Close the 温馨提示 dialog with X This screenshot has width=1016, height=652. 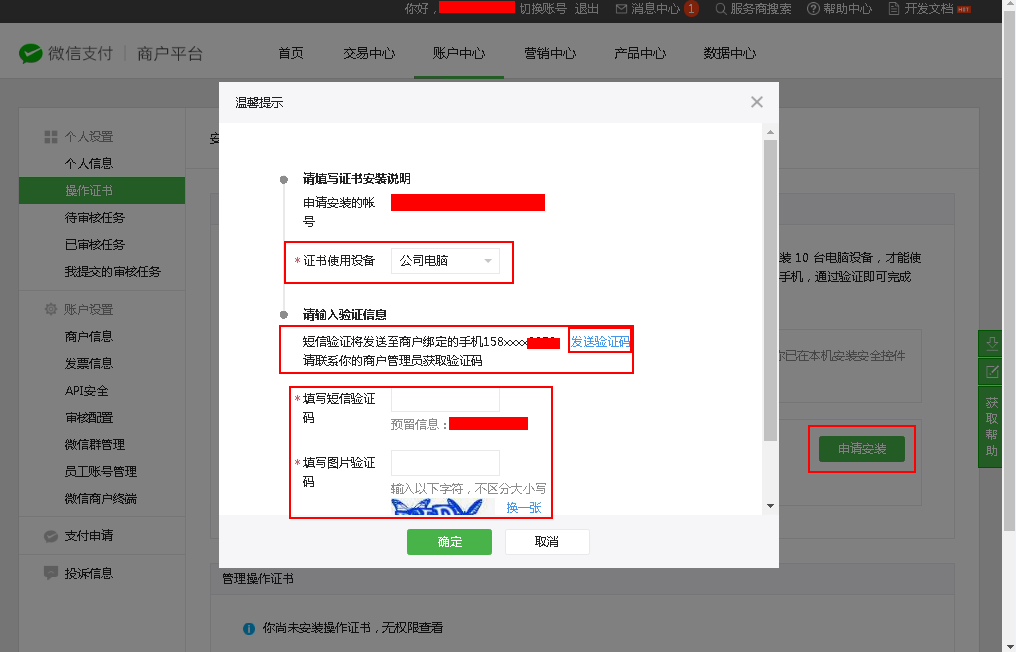tap(756, 102)
